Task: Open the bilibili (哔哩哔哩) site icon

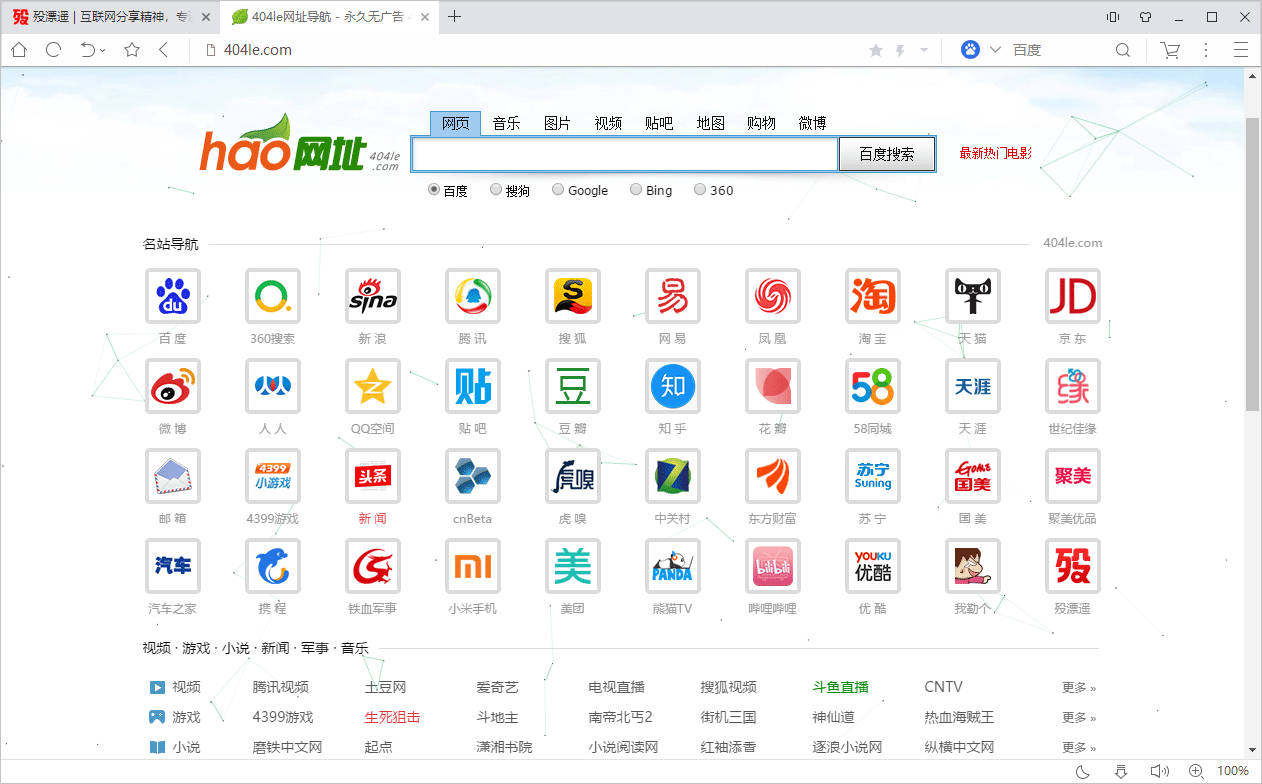Action: 773,566
